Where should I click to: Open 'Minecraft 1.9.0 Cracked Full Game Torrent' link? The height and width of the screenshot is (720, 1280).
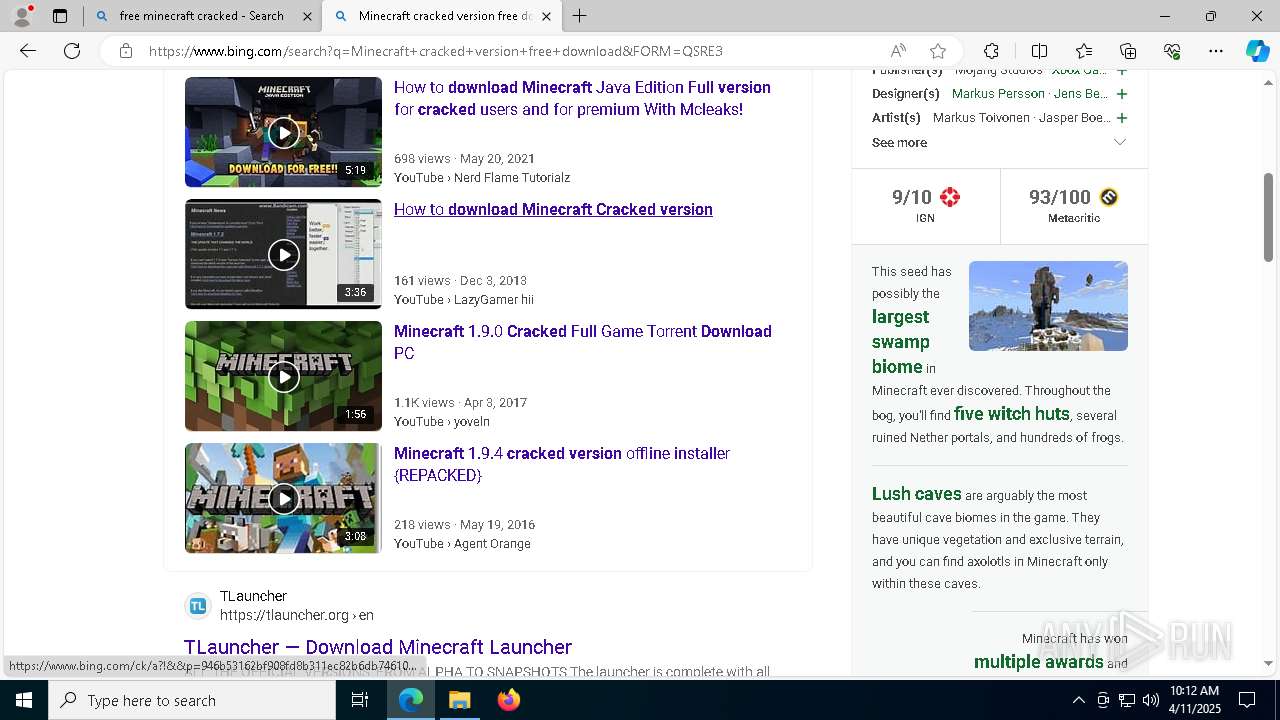tap(582, 342)
